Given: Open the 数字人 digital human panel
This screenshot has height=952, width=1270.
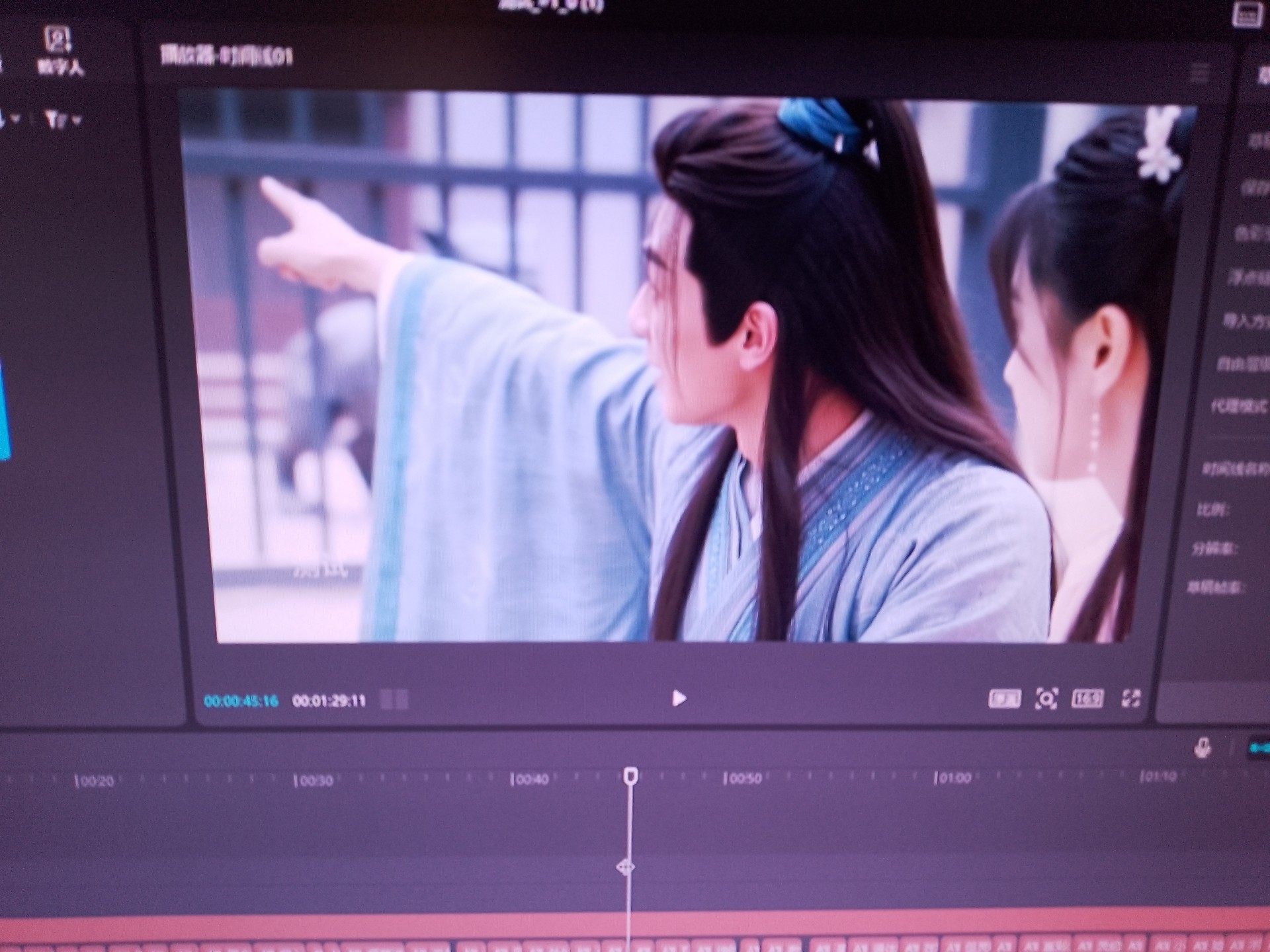Looking at the screenshot, I should click(60, 50).
